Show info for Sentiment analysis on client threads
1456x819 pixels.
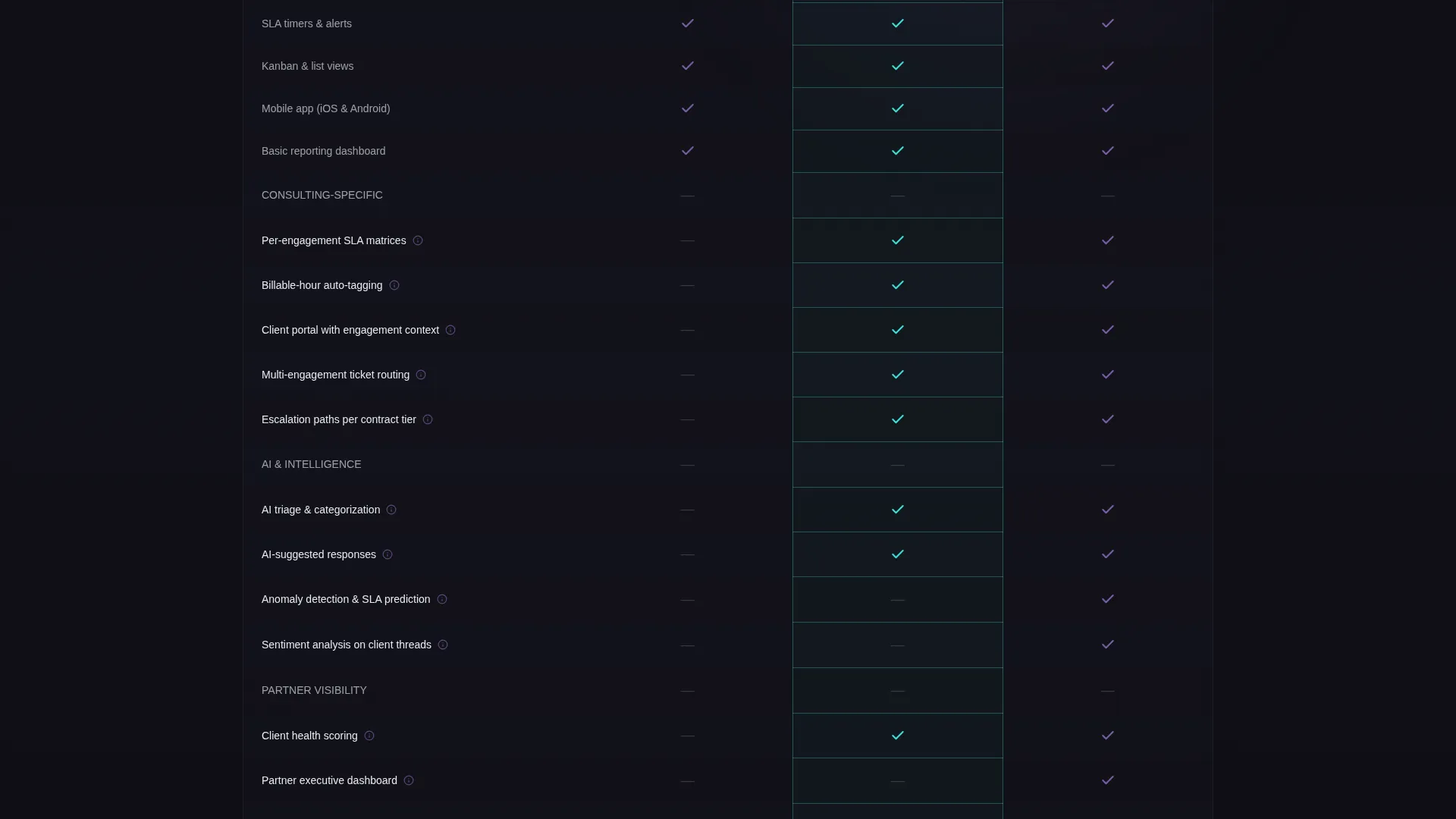coord(443,645)
